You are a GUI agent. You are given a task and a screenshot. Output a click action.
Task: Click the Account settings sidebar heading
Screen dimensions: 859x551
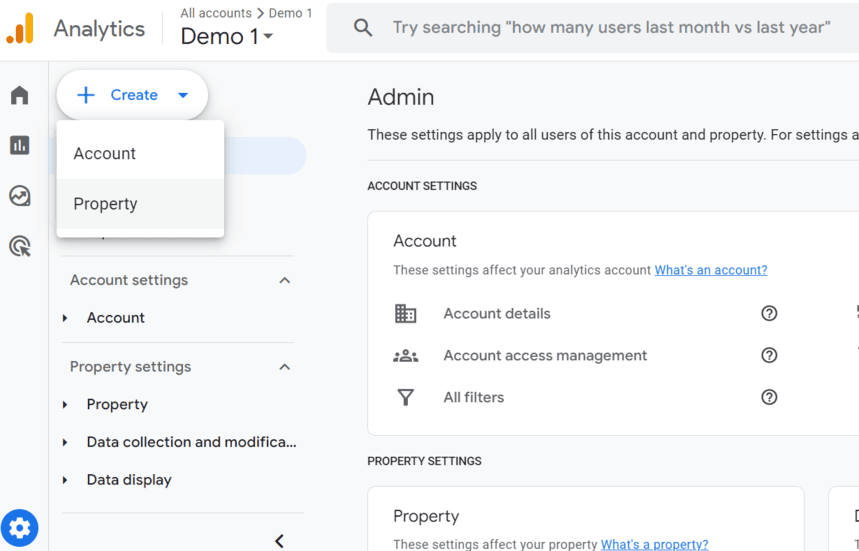coord(129,280)
